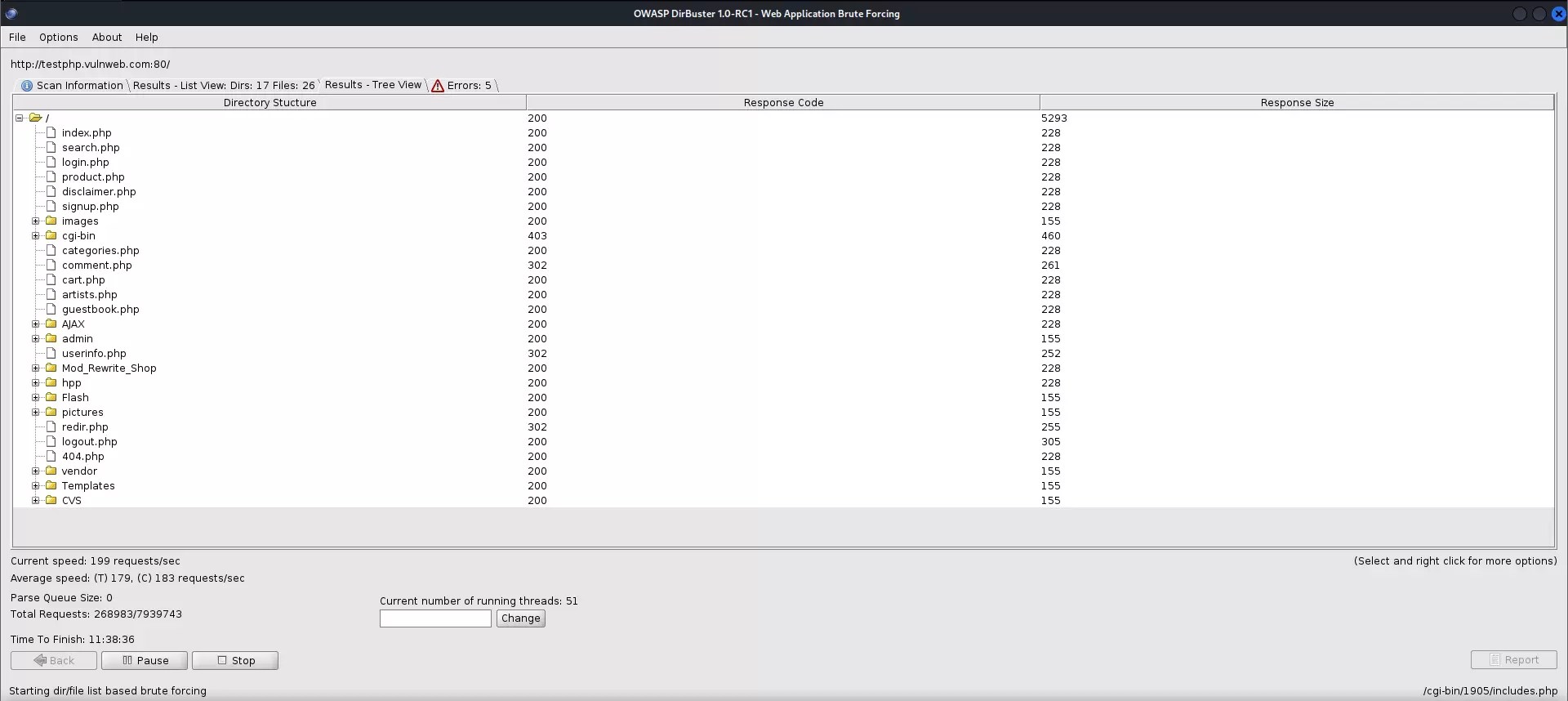Viewport: 1568px width, 701px height.
Task: Click the search.php file icon
Action: [x=51, y=147]
